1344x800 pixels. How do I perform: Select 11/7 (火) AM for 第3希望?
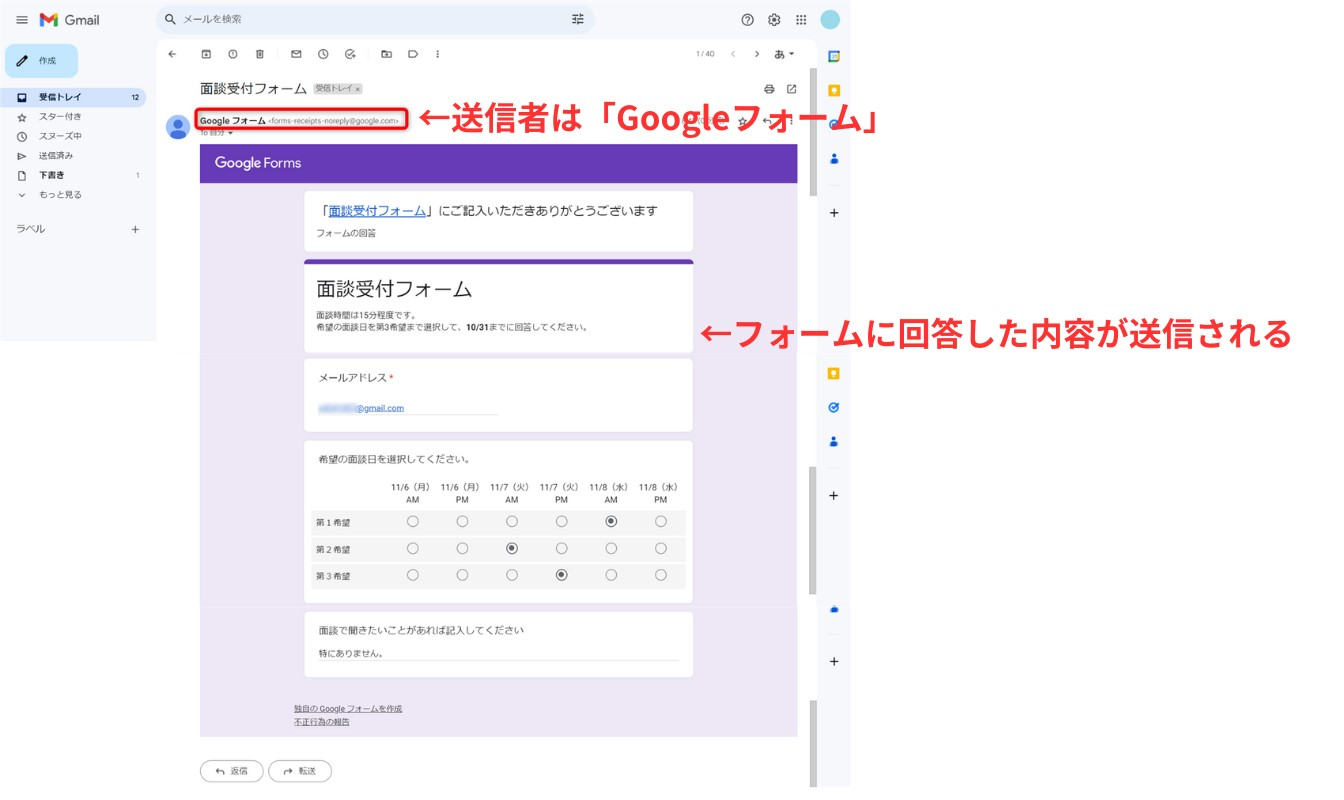511,575
